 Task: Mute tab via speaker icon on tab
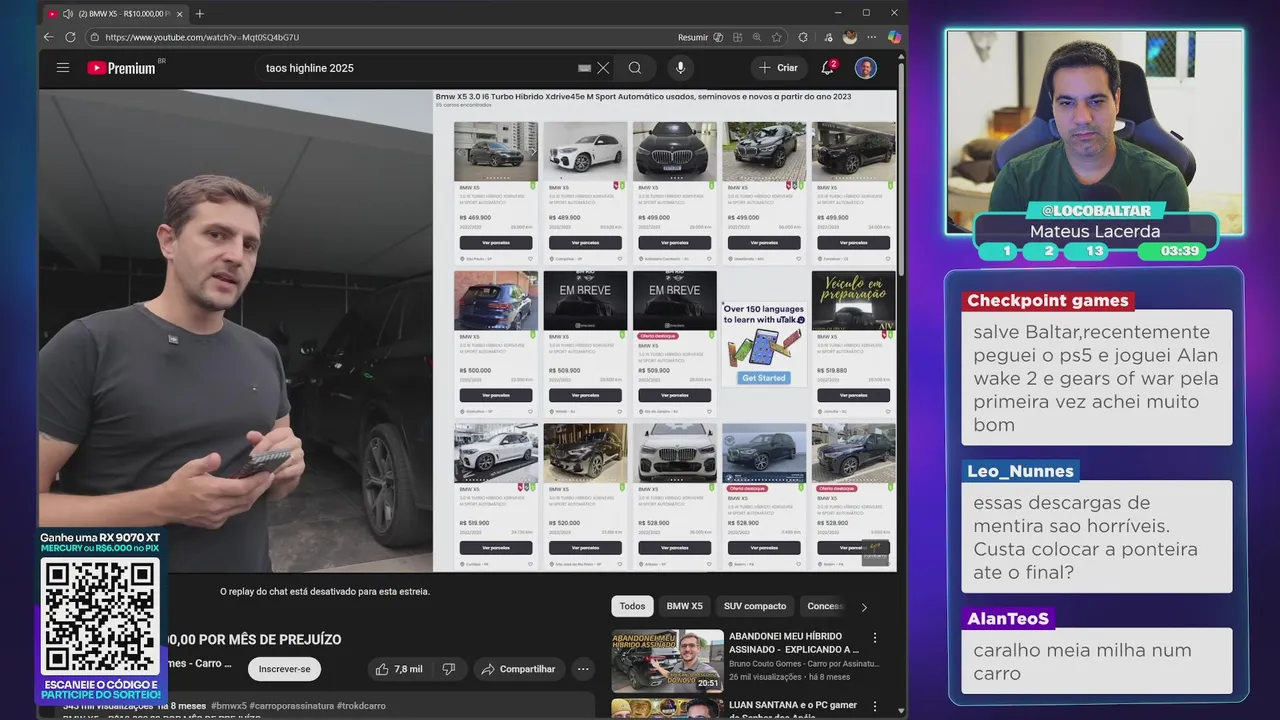[x=67, y=14]
